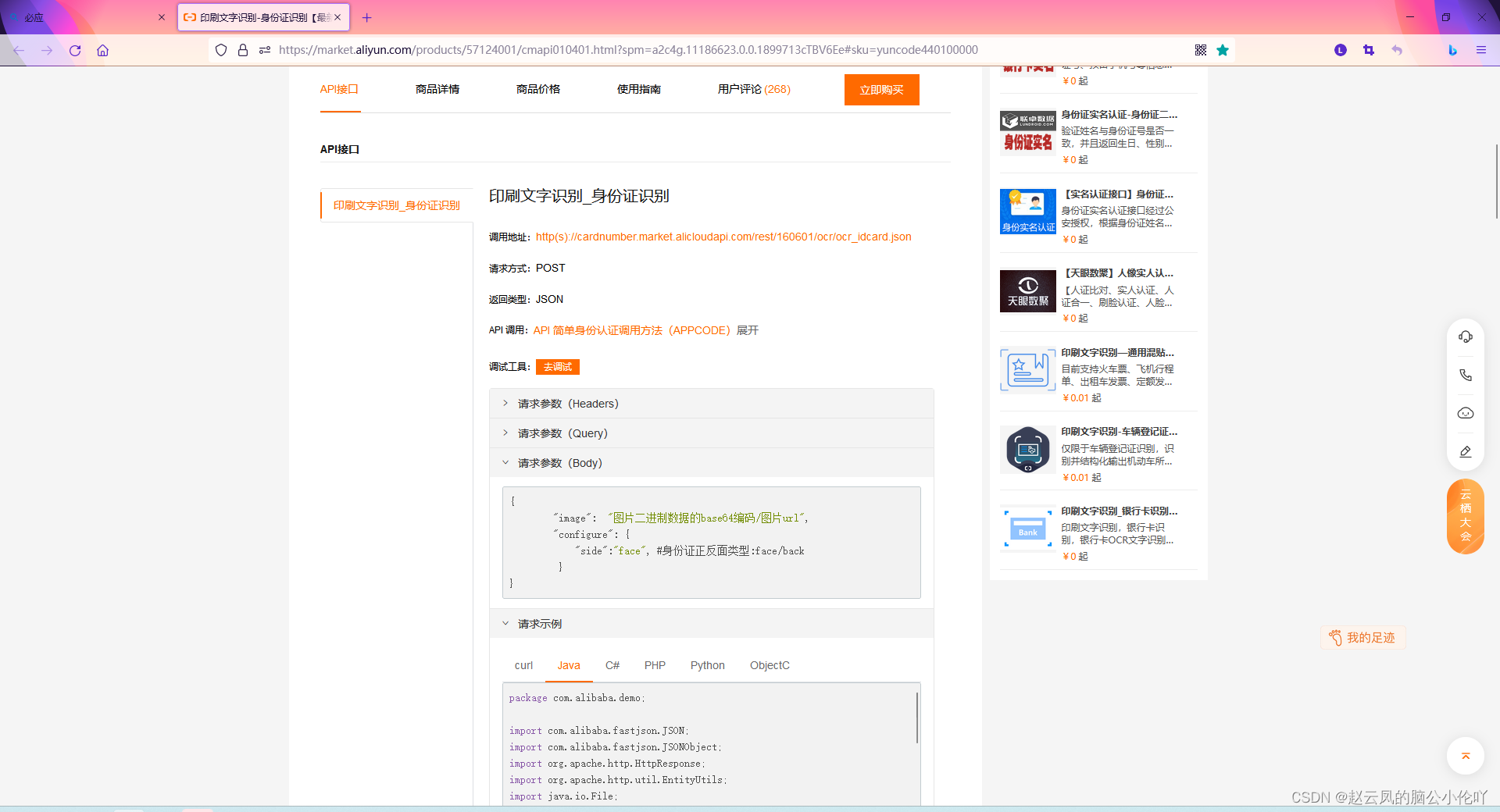This screenshot has height=812, width=1500.
Task: Click the shield tracking protection icon
Action: tap(221, 50)
